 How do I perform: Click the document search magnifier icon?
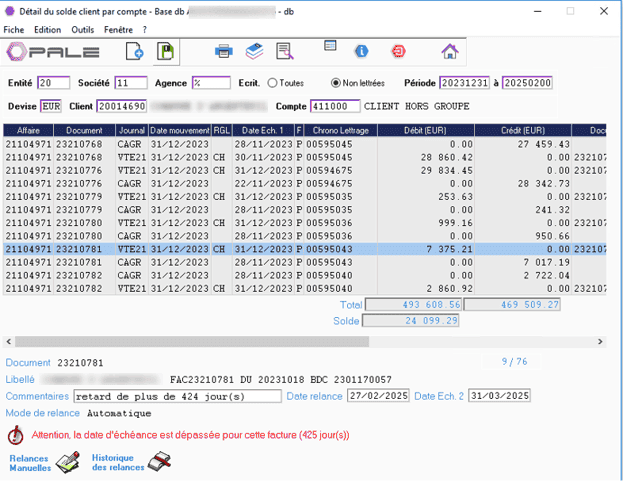tap(284, 51)
